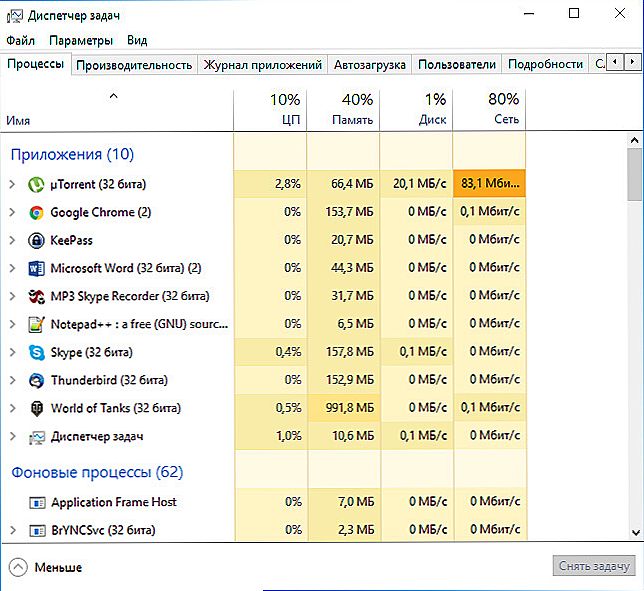Sort by the Имя column header
This screenshot has height=591, width=644.
pyautogui.click(x=117, y=110)
